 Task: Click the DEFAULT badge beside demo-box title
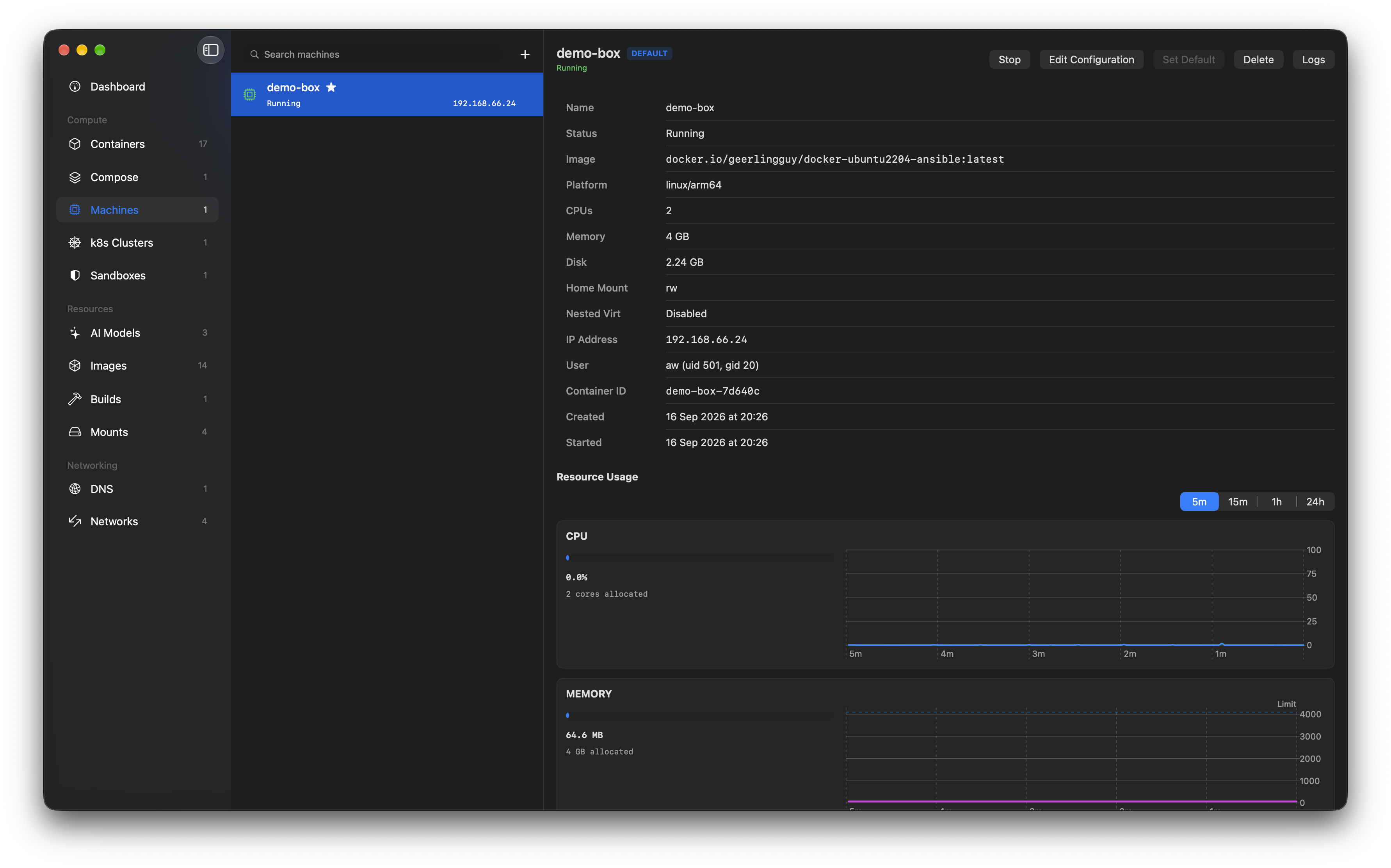click(x=649, y=53)
